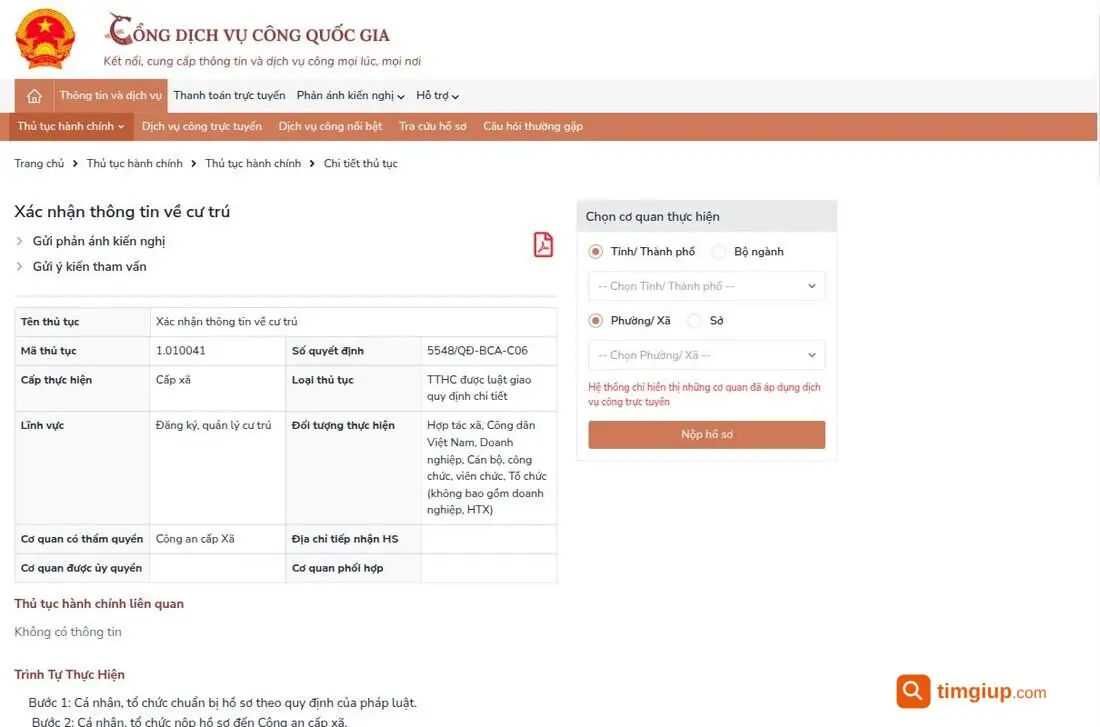Click the national emblem logo
The width and height of the screenshot is (1100, 727).
pos(45,39)
